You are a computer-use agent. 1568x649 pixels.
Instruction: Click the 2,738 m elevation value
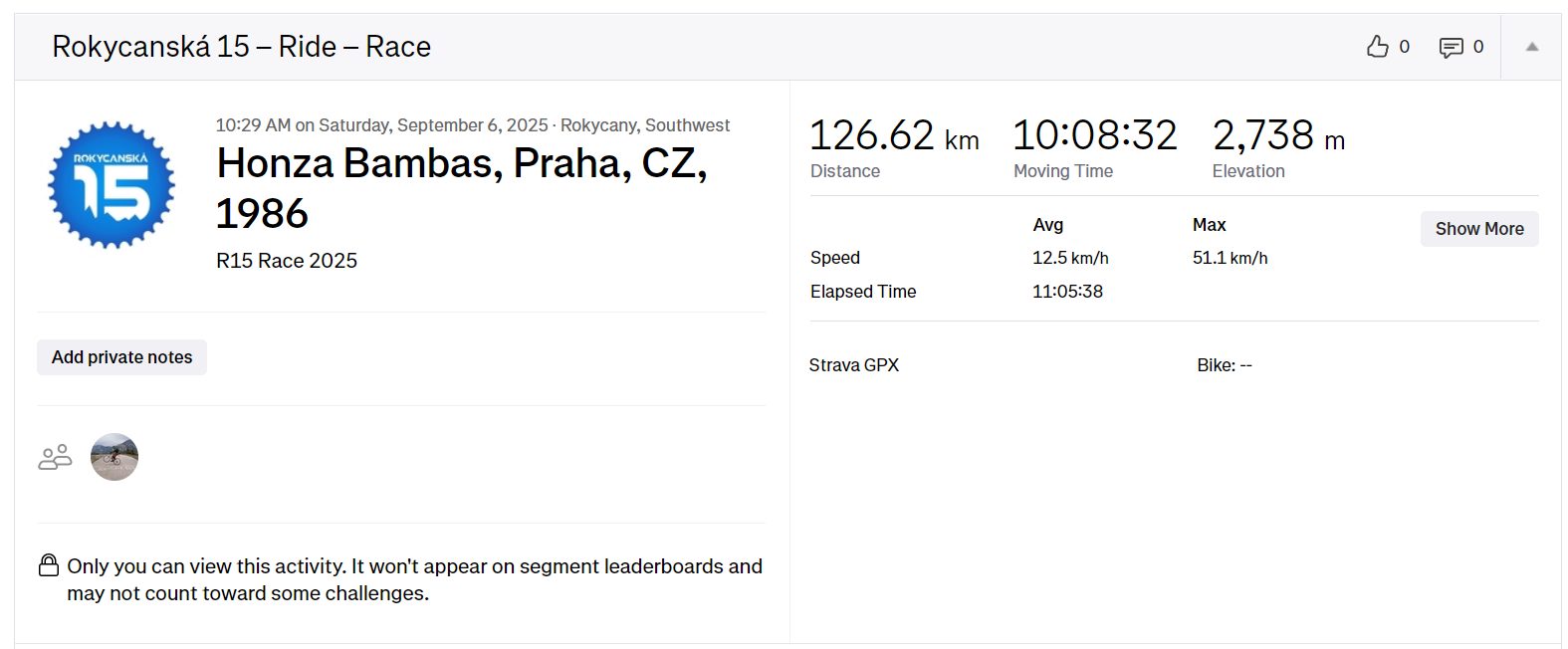pos(1277,136)
